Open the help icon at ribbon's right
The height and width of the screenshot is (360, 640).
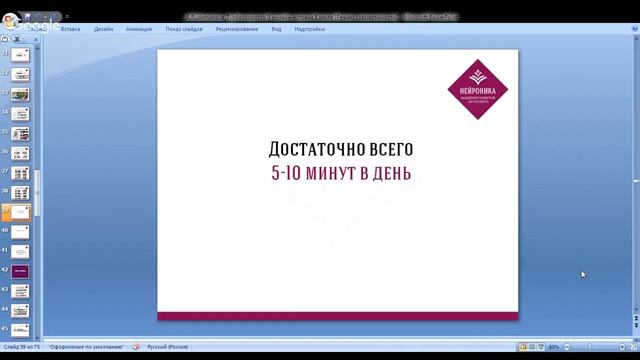635,29
